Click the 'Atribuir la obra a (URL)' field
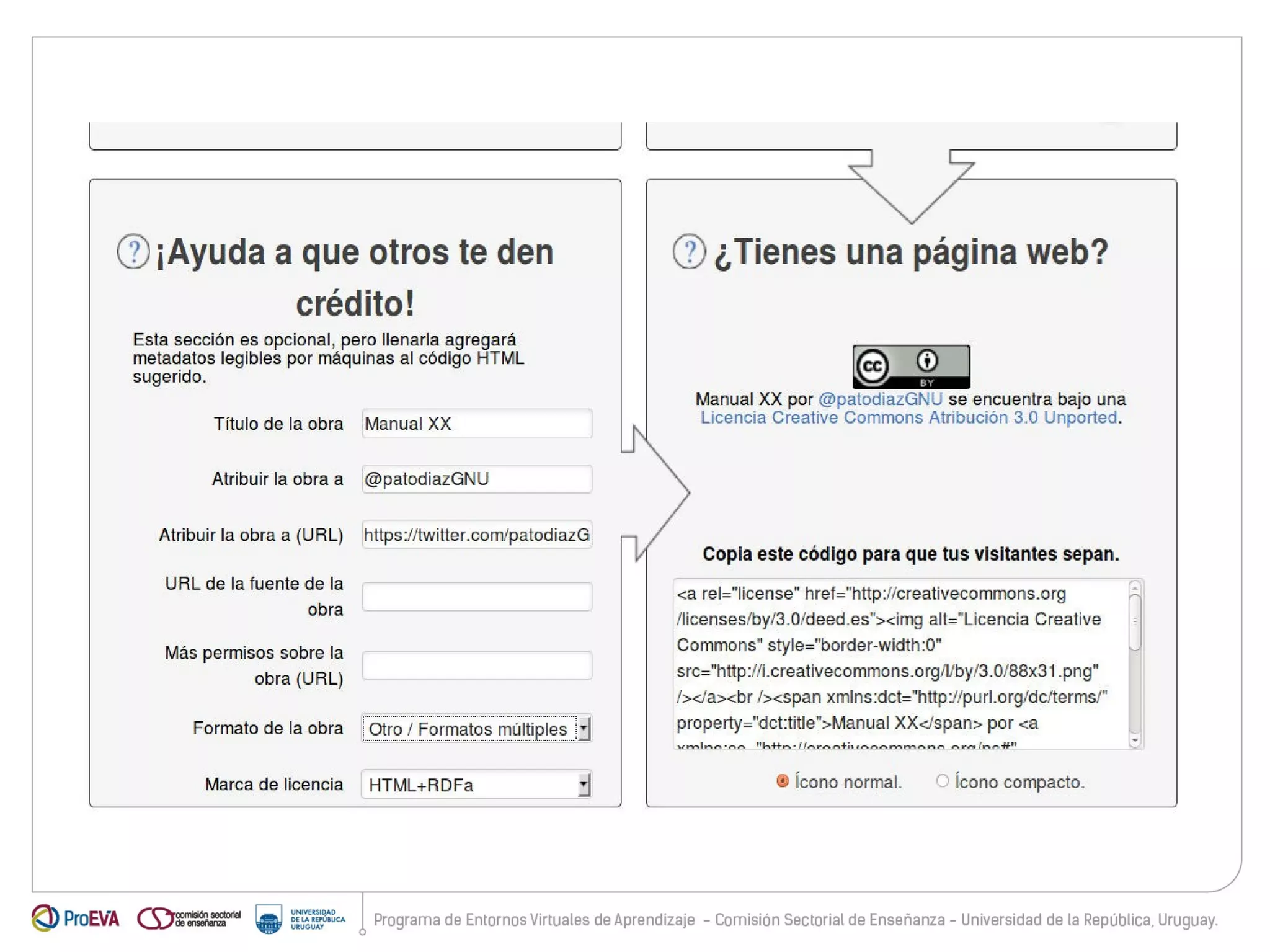Screen dimensions: 1270x952 click(x=476, y=535)
